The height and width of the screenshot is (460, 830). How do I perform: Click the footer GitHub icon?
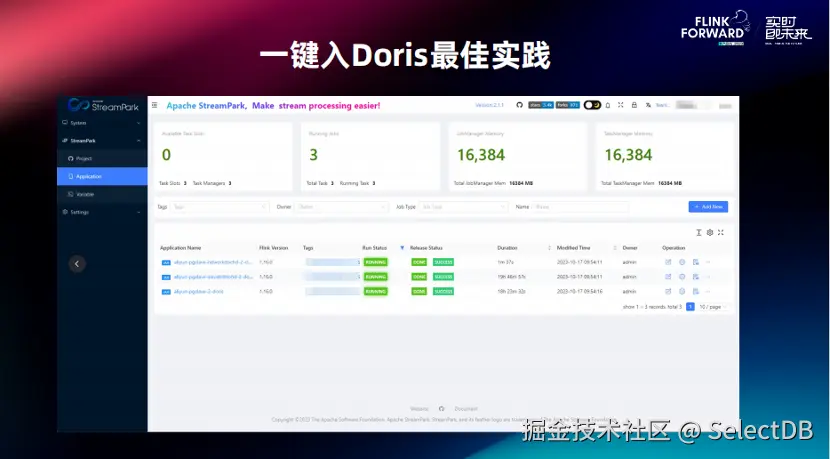pos(441,409)
